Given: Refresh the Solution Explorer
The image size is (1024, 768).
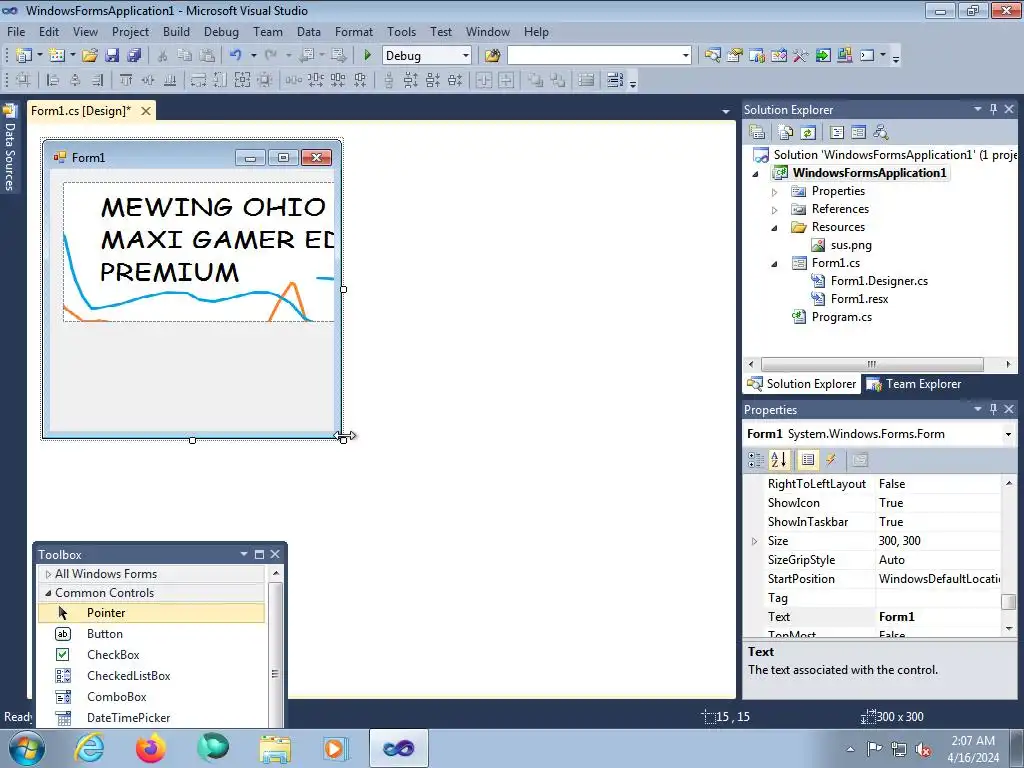Looking at the screenshot, I should coord(808,133).
